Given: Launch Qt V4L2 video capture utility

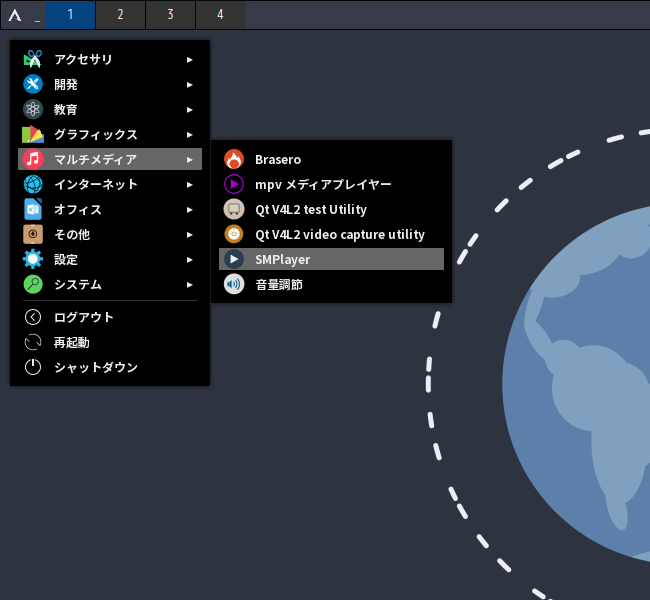Looking at the screenshot, I should (331, 234).
